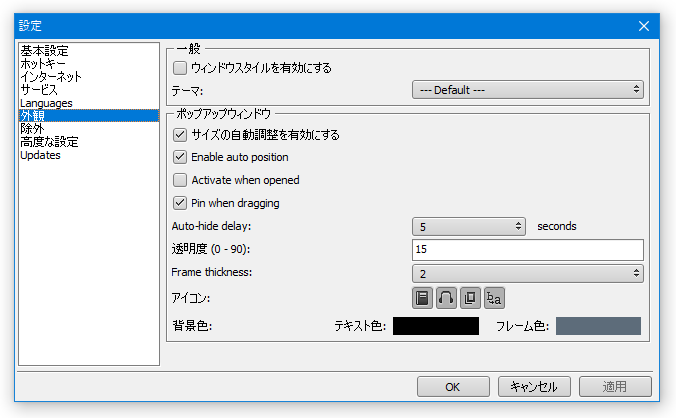The width and height of the screenshot is (676, 418).
Task: Open the Auto-hide delay seconds spinner
Action: (x=469, y=227)
